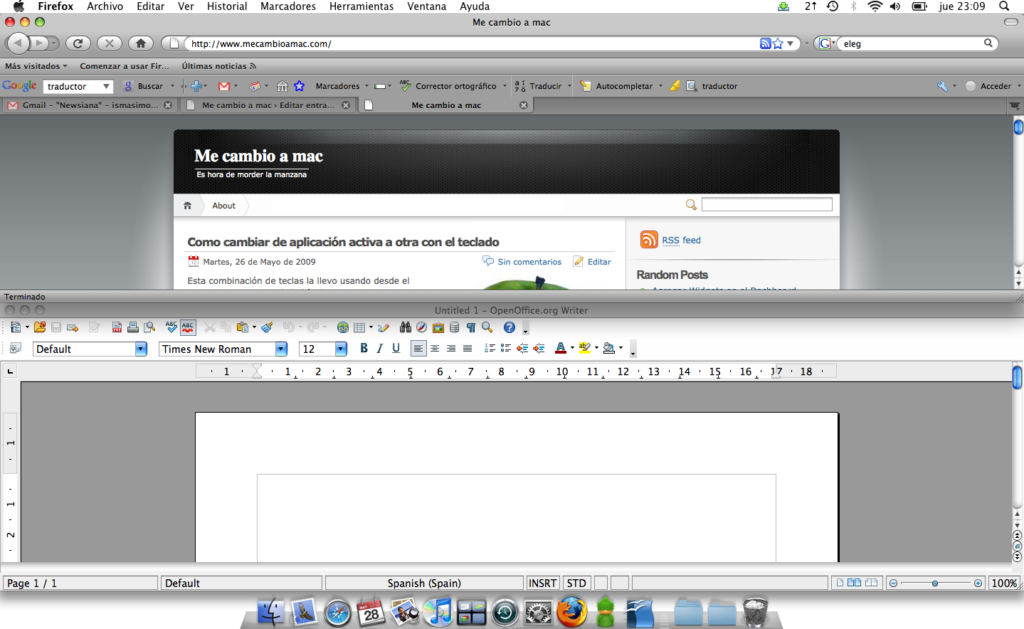Image resolution: width=1024 pixels, height=629 pixels.
Task: Apply text highlighting color
Action: pos(584,349)
